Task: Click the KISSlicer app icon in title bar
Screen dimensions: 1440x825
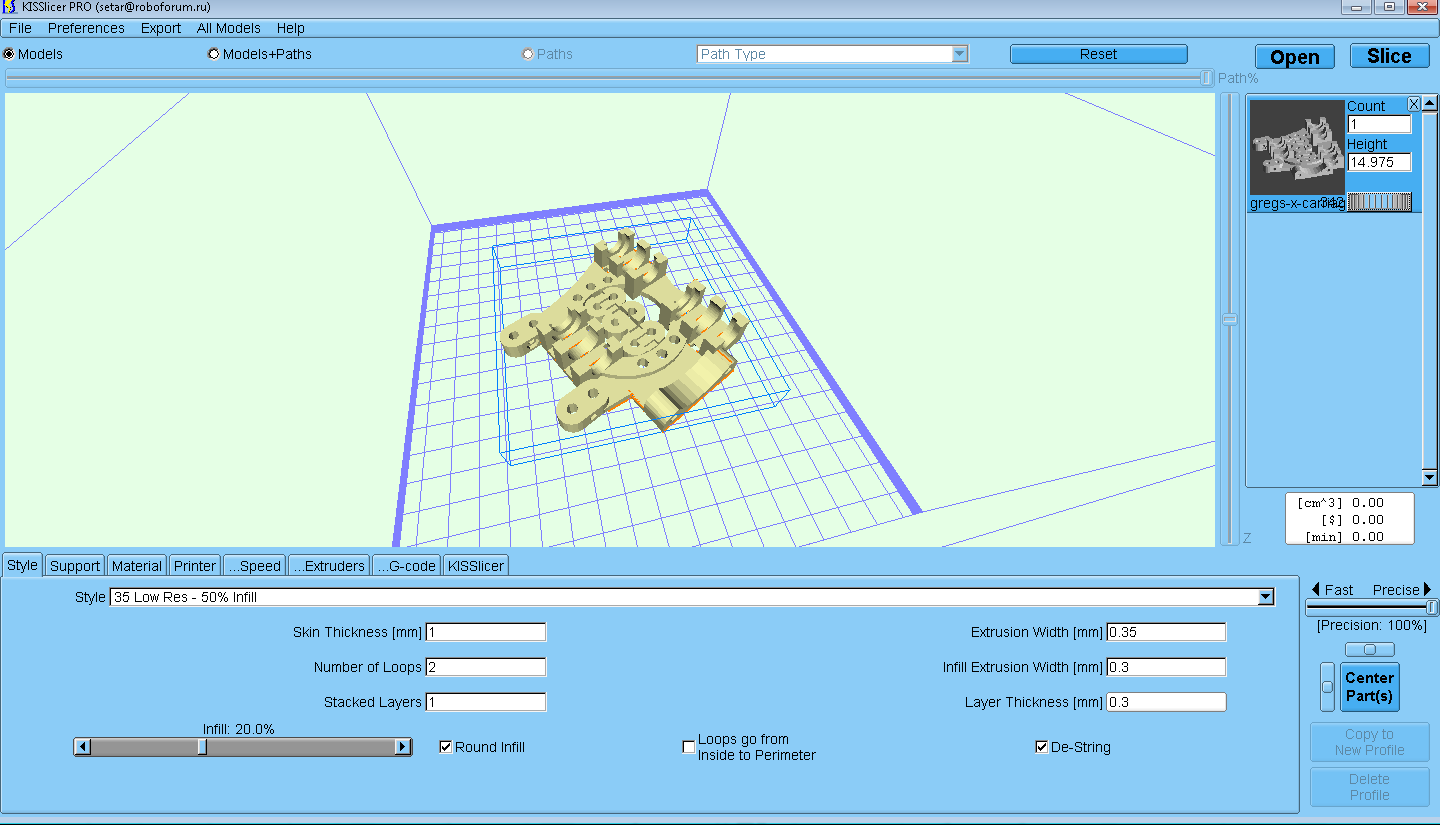Action: [x=10, y=7]
